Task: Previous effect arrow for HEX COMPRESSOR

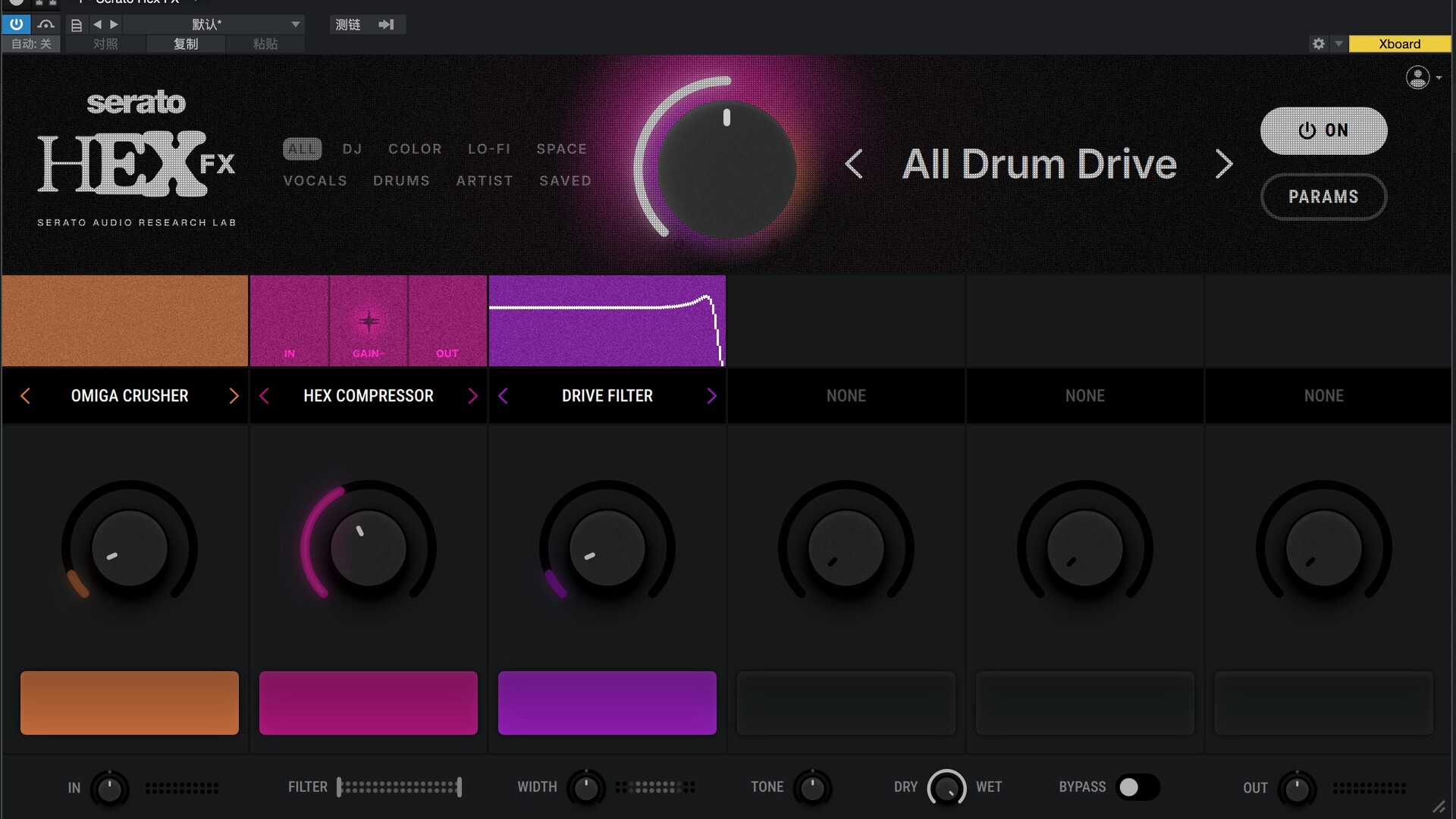Action: point(264,396)
